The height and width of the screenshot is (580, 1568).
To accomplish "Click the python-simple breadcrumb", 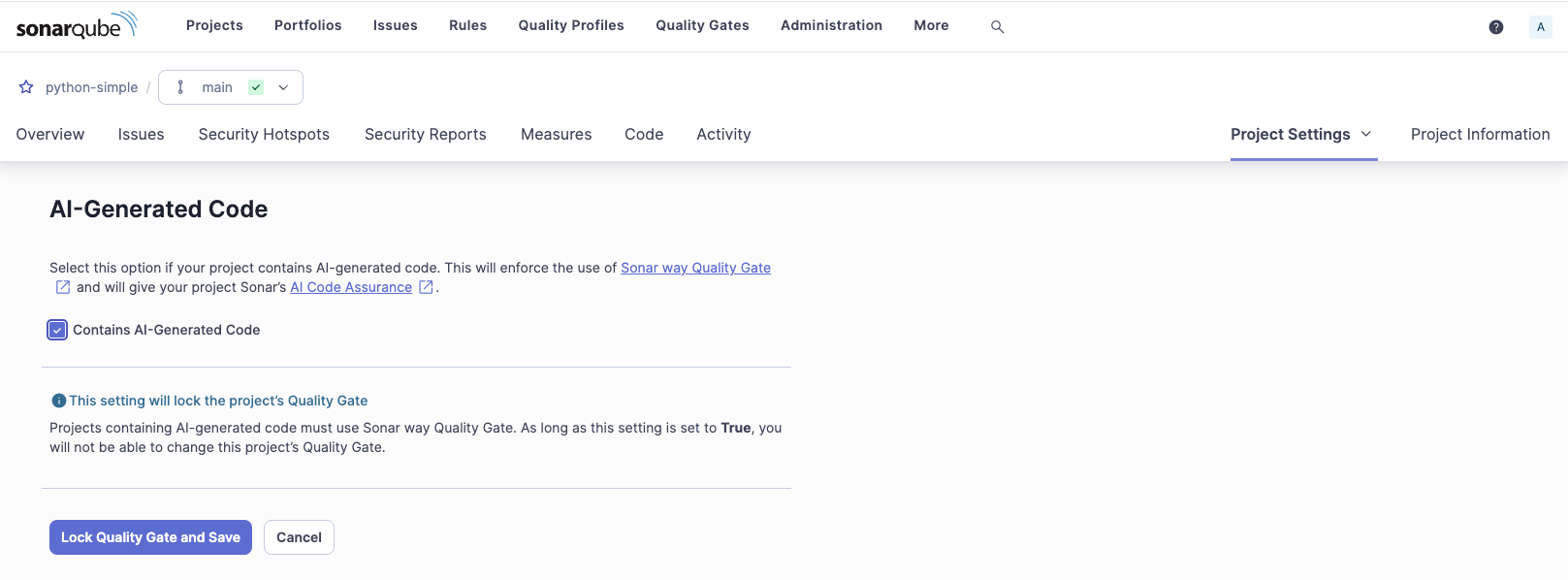I will pos(91,87).
